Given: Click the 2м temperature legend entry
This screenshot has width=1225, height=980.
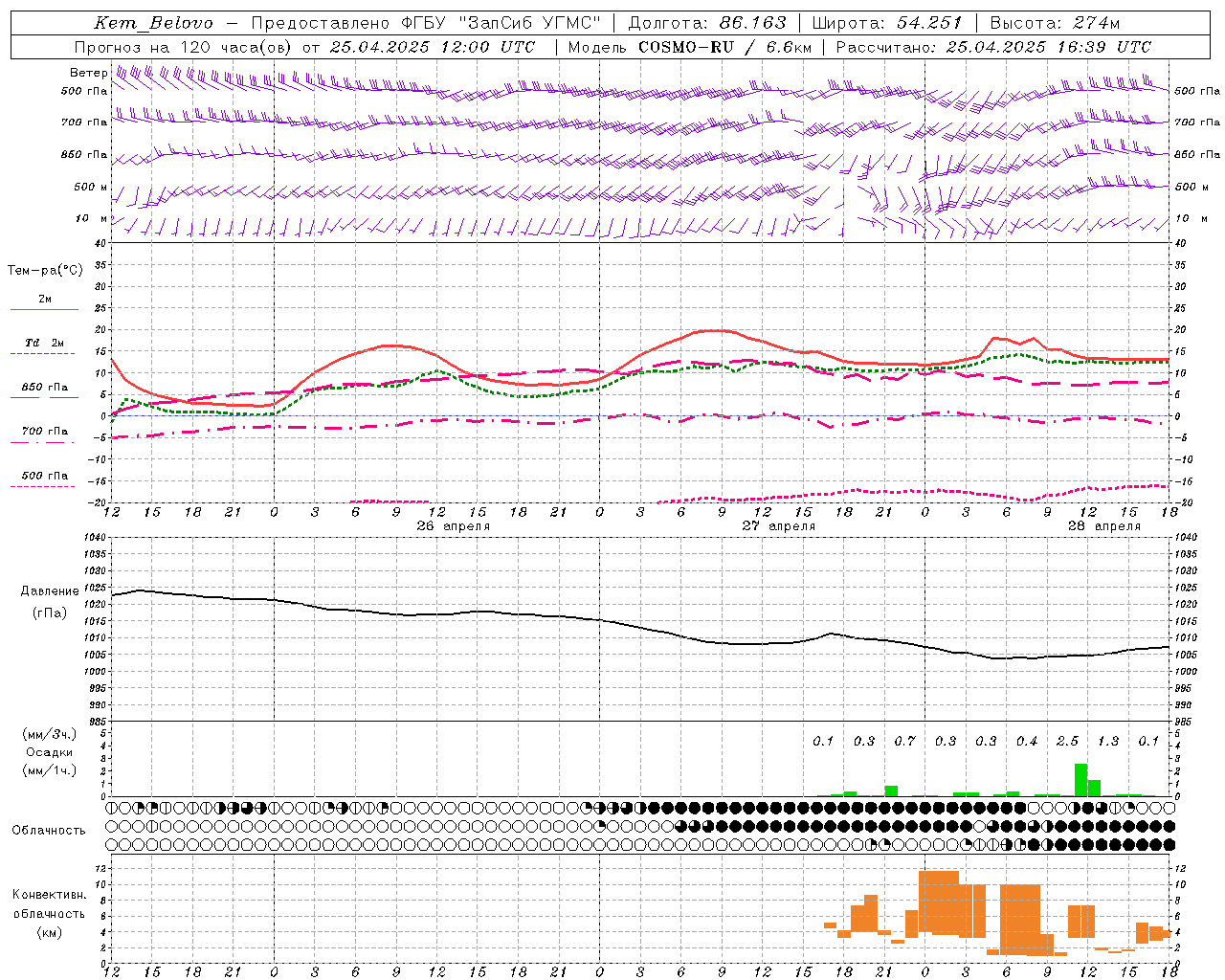Looking at the screenshot, I should (x=45, y=299).
